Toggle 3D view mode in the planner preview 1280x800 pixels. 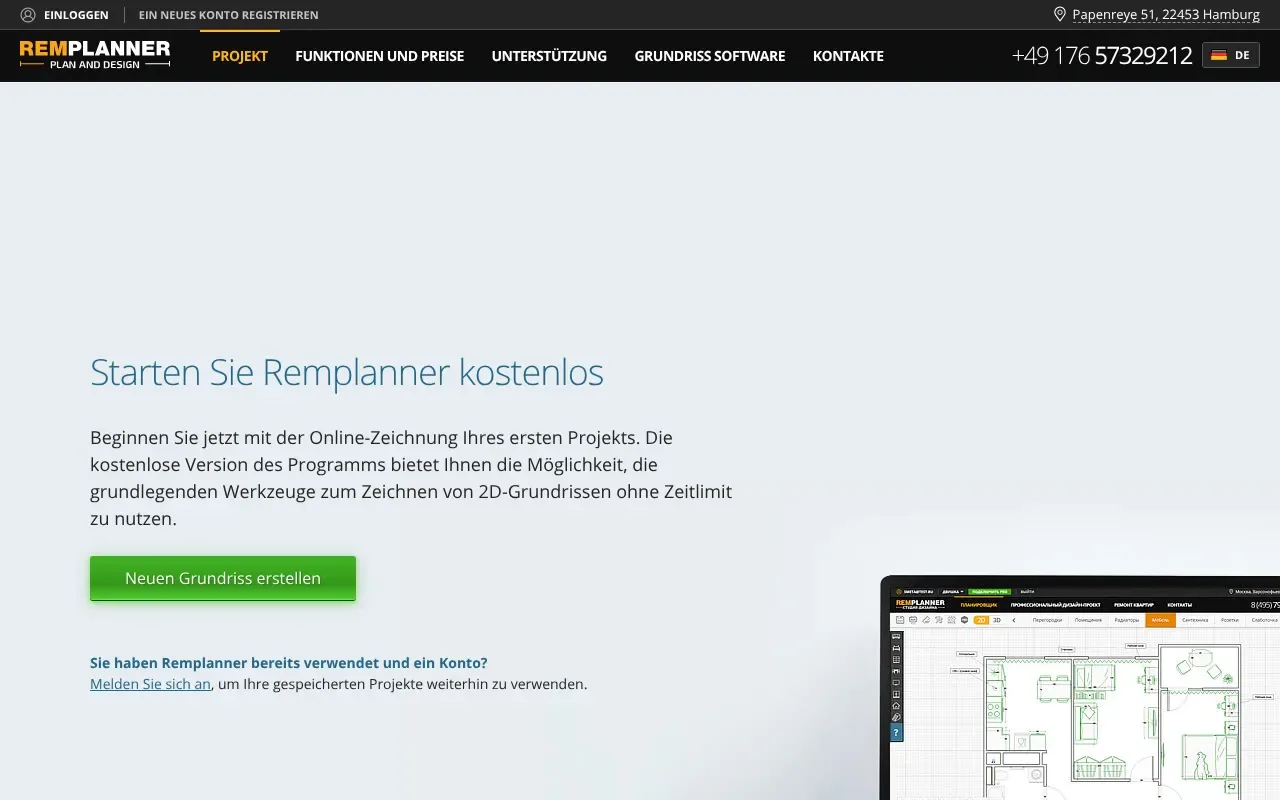coord(996,620)
